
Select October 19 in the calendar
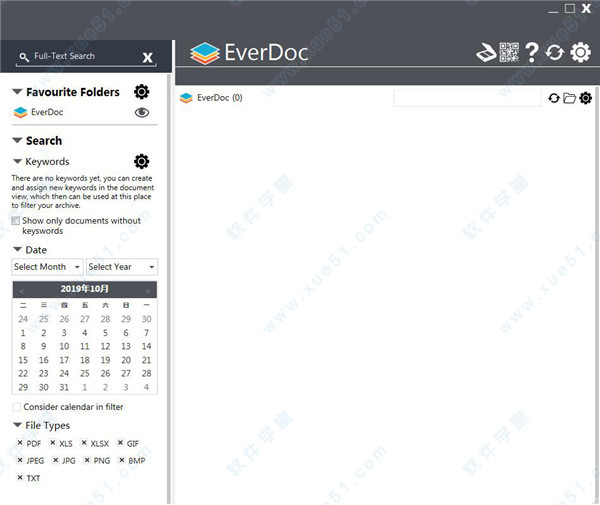click(x=106, y=360)
